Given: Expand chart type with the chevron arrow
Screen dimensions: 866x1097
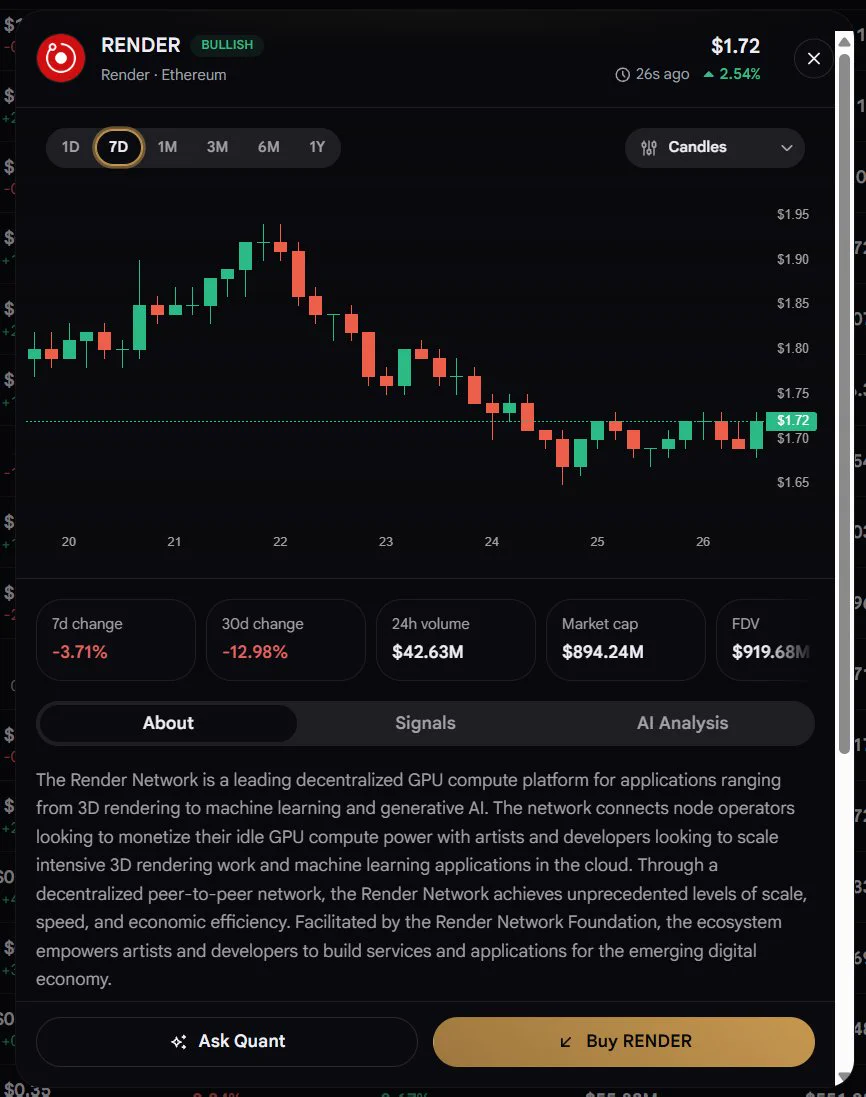Looking at the screenshot, I should click(786, 148).
